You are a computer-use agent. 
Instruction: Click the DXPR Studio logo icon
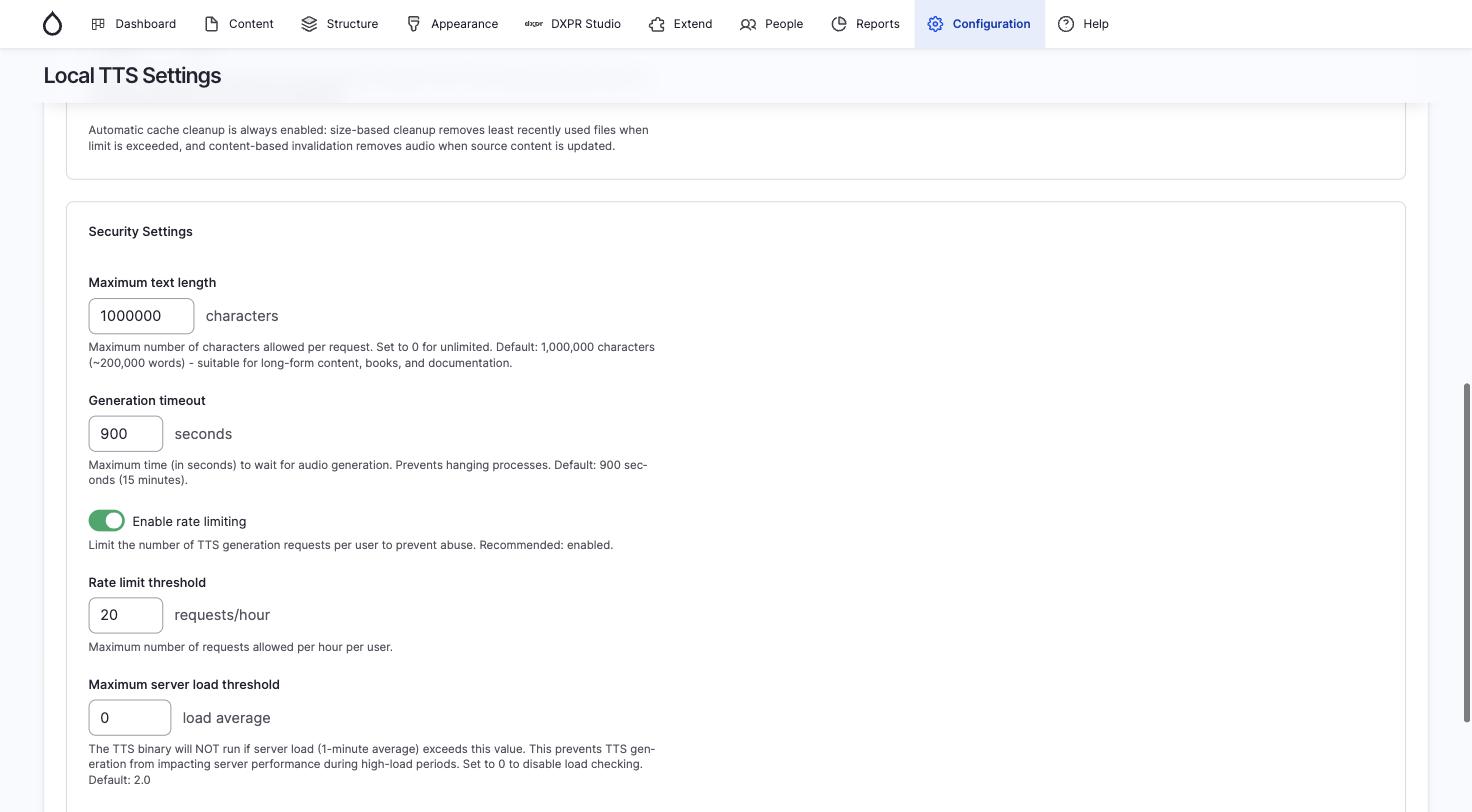(534, 24)
